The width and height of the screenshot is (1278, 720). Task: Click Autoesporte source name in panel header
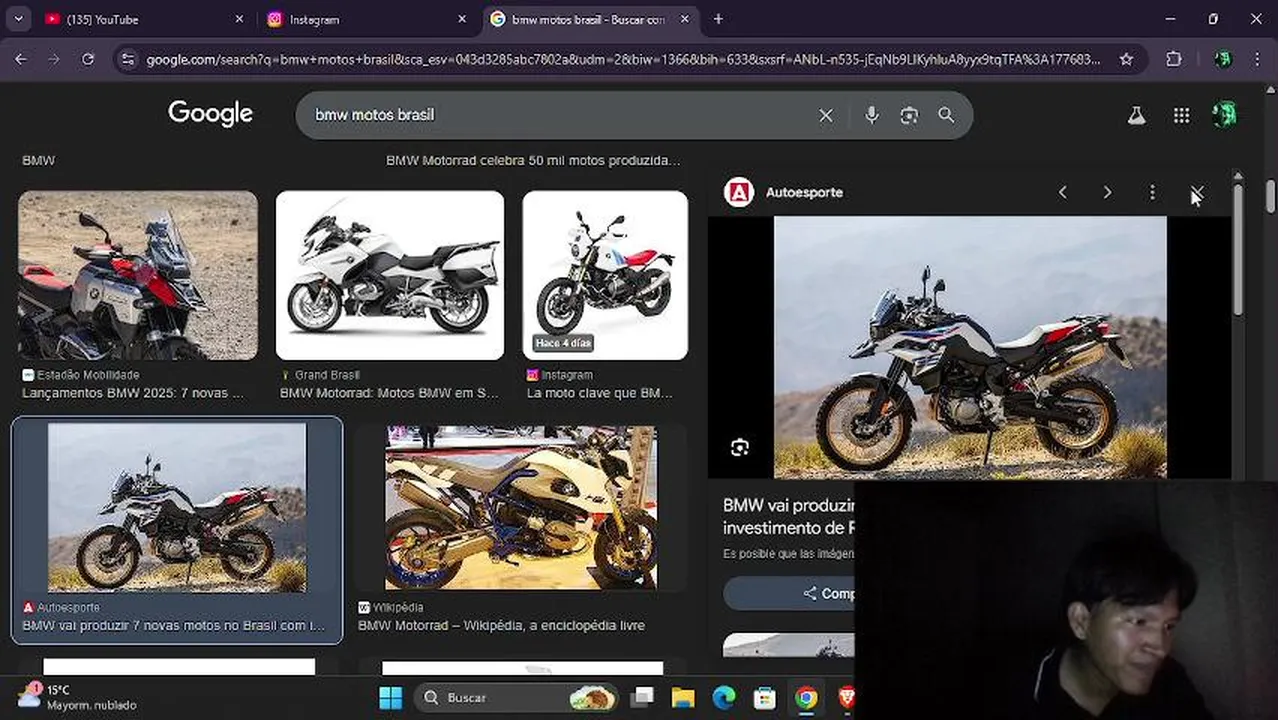pyautogui.click(x=804, y=192)
